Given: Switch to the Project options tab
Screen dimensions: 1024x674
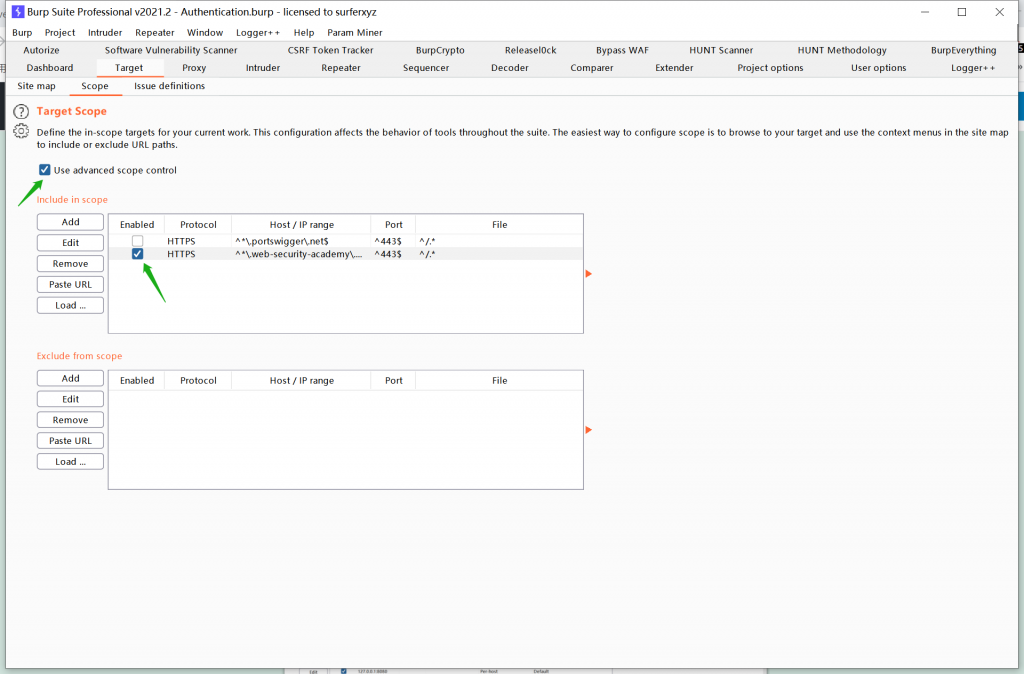Looking at the screenshot, I should 770,68.
